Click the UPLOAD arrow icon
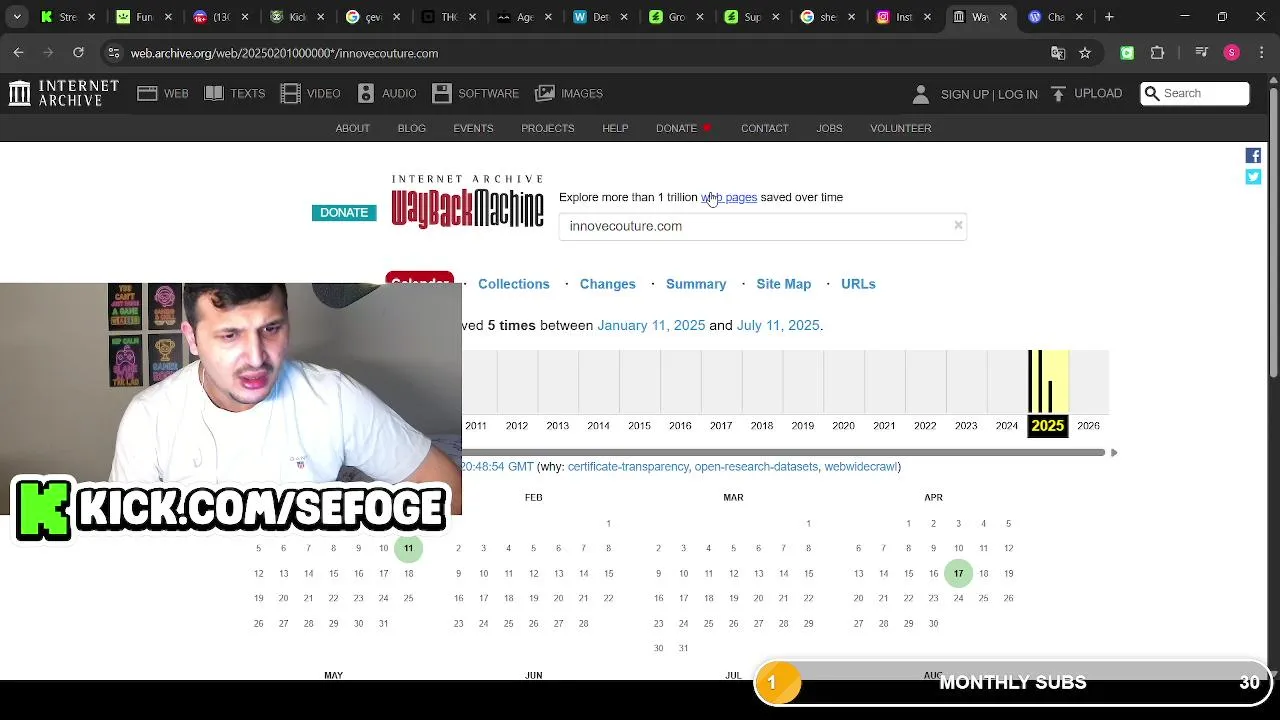The image size is (1280, 720). [1058, 93]
